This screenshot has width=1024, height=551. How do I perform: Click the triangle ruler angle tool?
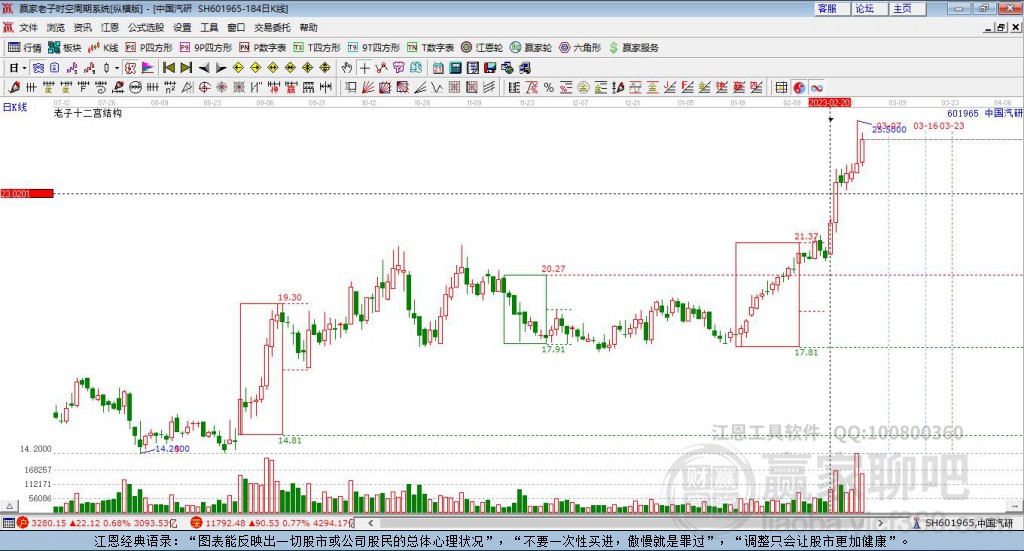[x=187, y=87]
